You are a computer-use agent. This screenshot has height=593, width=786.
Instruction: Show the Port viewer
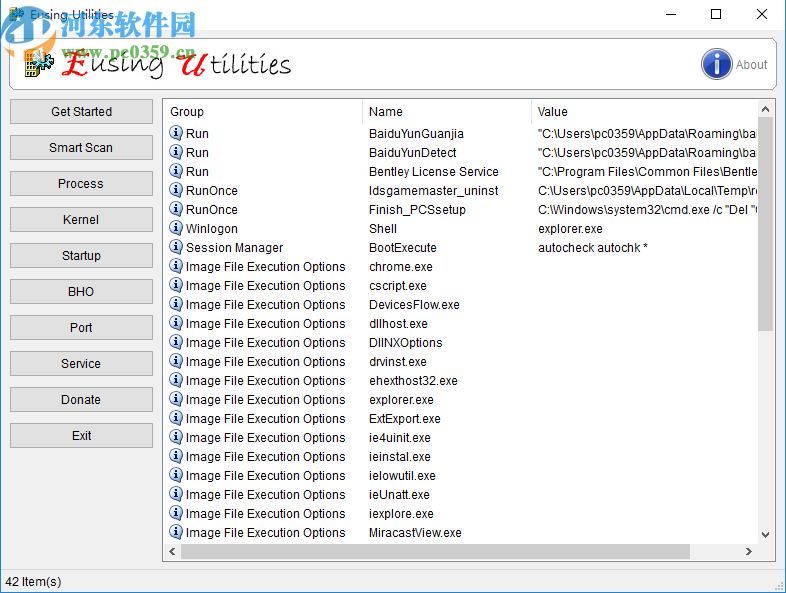click(81, 327)
